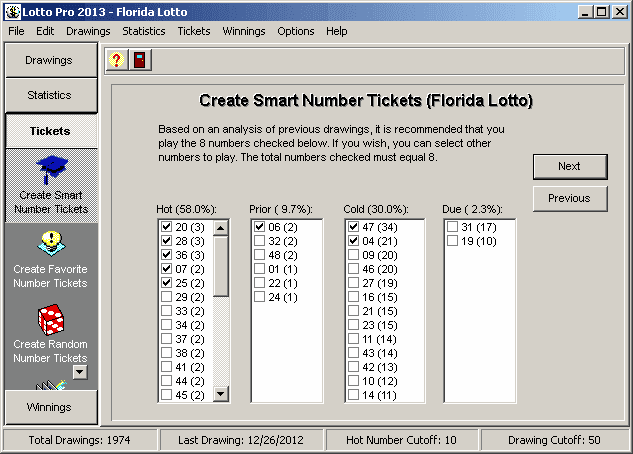Viewport: 633px width, 454px height.
Task: Check cold number 14 (11)
Action: click(354, 395)
